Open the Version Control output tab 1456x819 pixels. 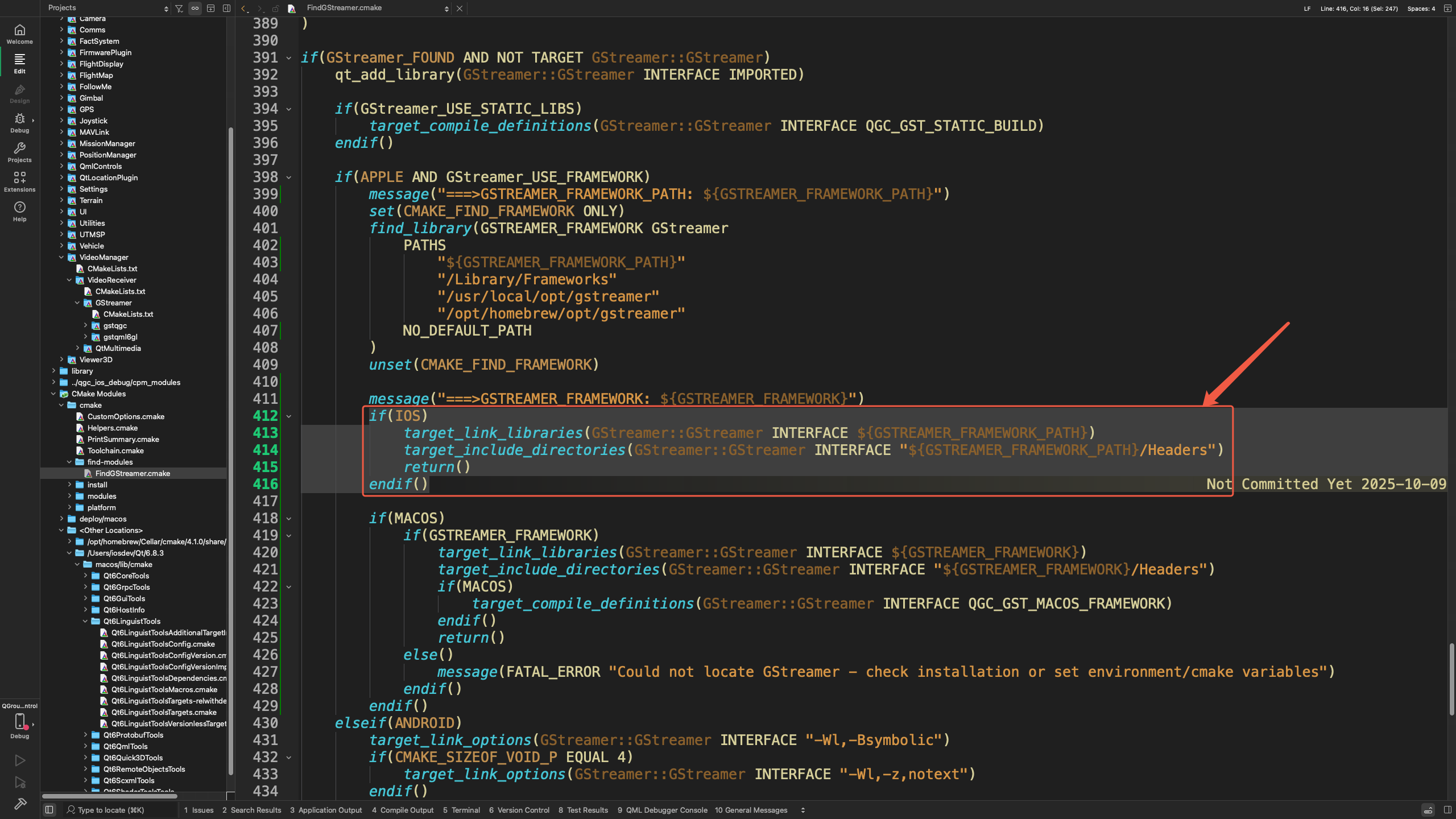click(519, 810)
